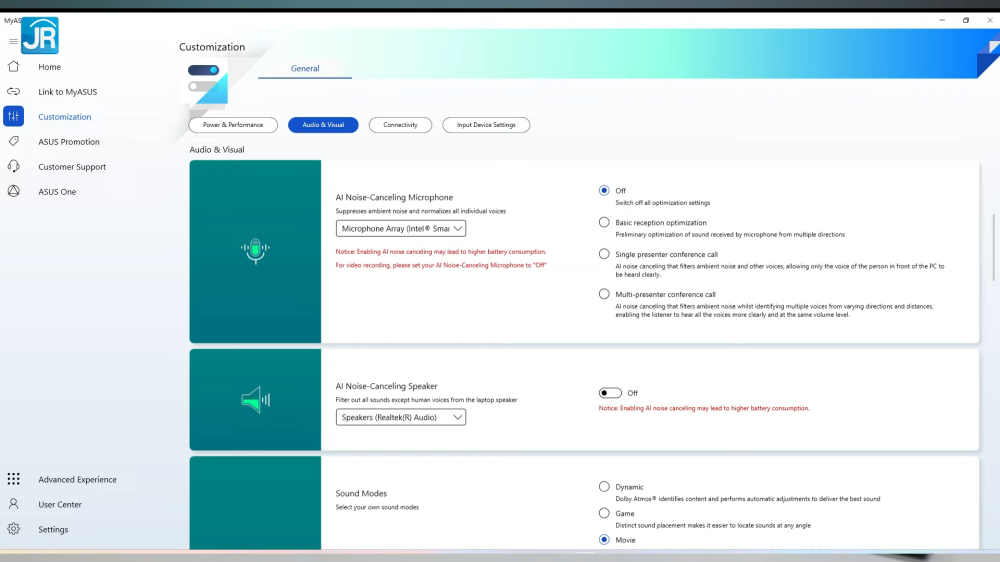Click the ASUS One icon

click(13, 191)
